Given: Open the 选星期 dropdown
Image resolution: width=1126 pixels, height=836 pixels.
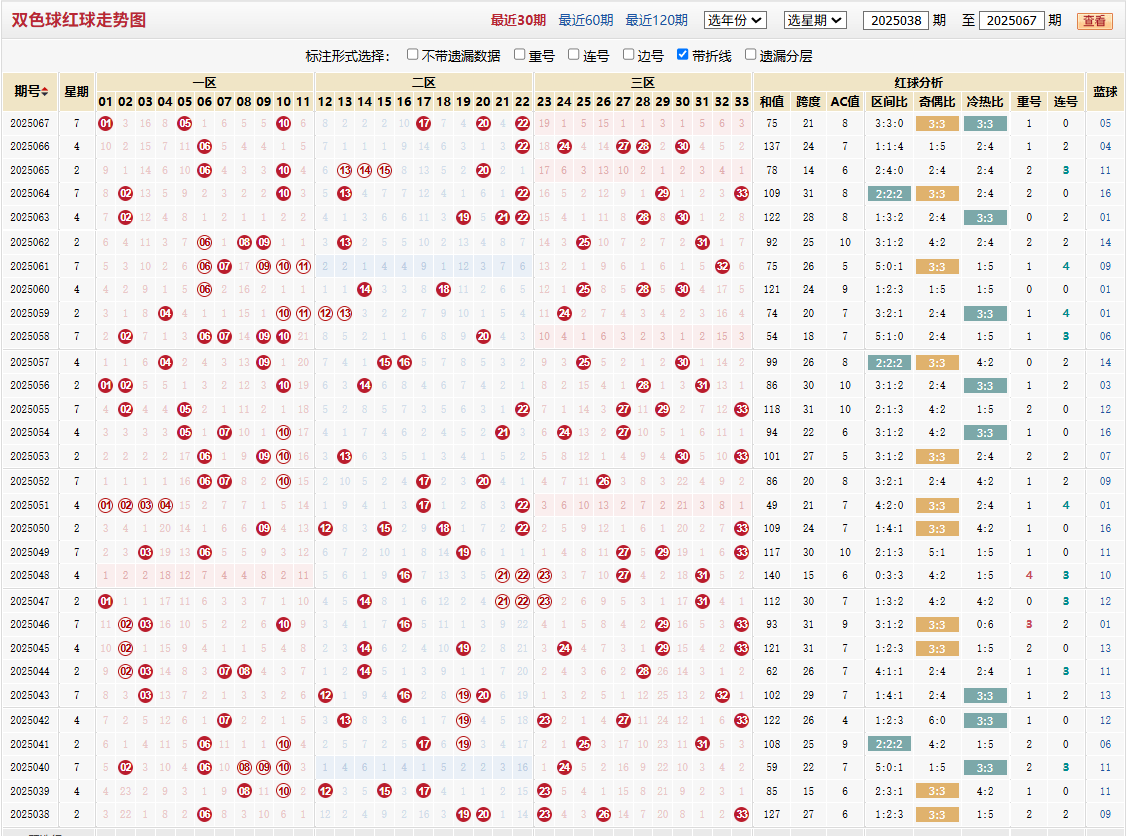Looking at the screenshot, I should 815,20.
